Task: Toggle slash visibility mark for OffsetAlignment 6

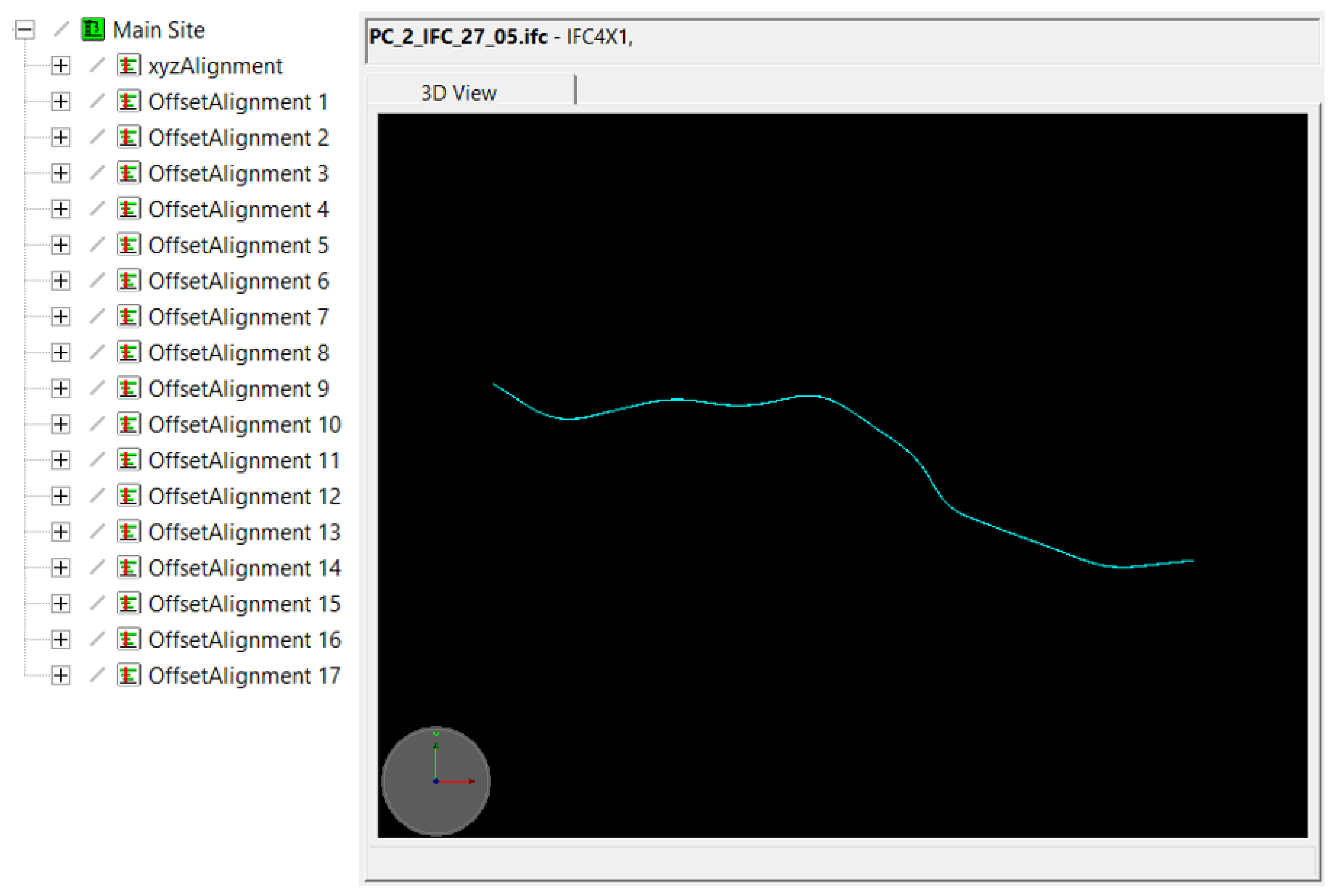Action: pyautogui.click(x=97, y=281)
